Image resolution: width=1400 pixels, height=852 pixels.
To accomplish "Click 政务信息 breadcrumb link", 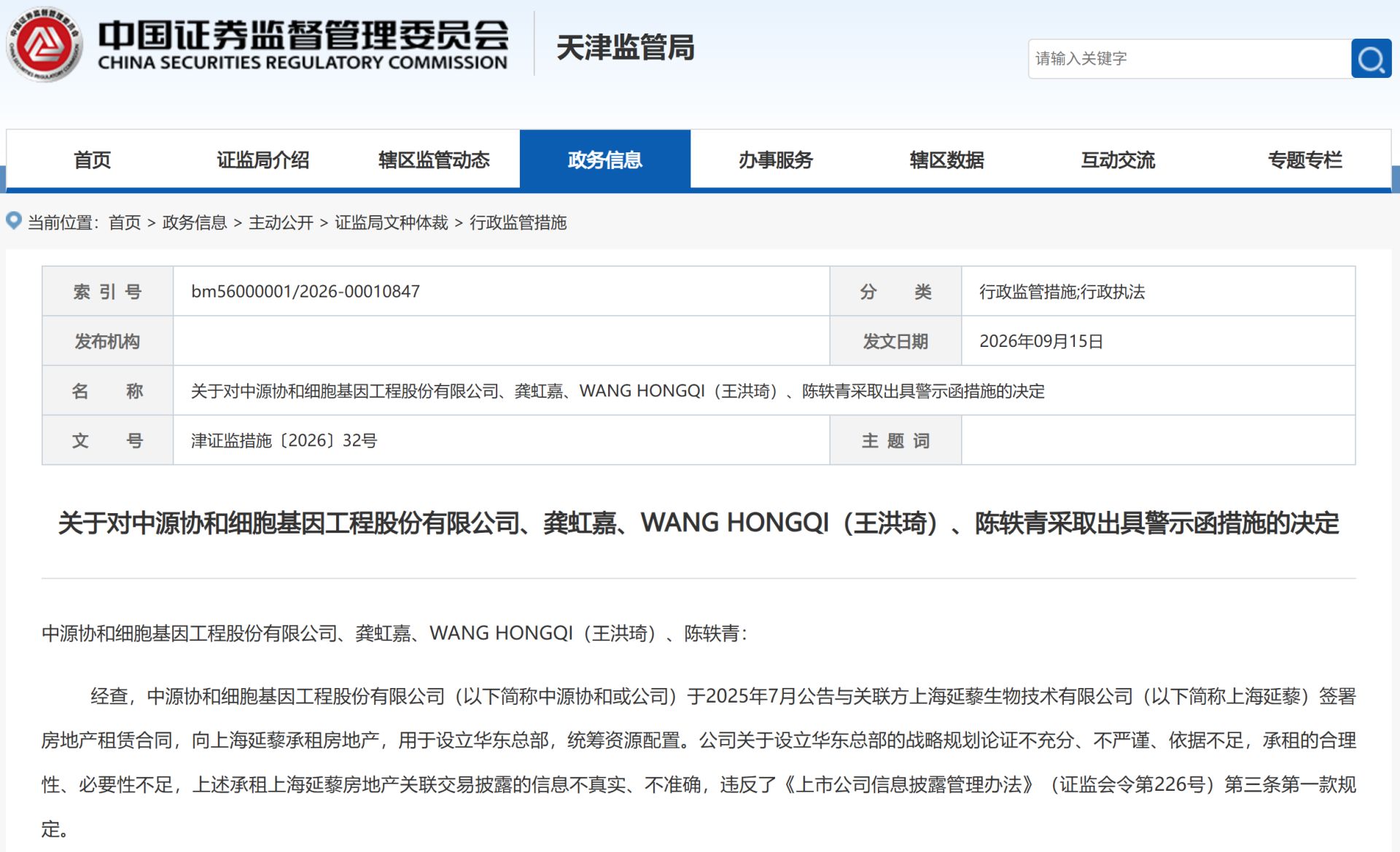I will point(195,222).
